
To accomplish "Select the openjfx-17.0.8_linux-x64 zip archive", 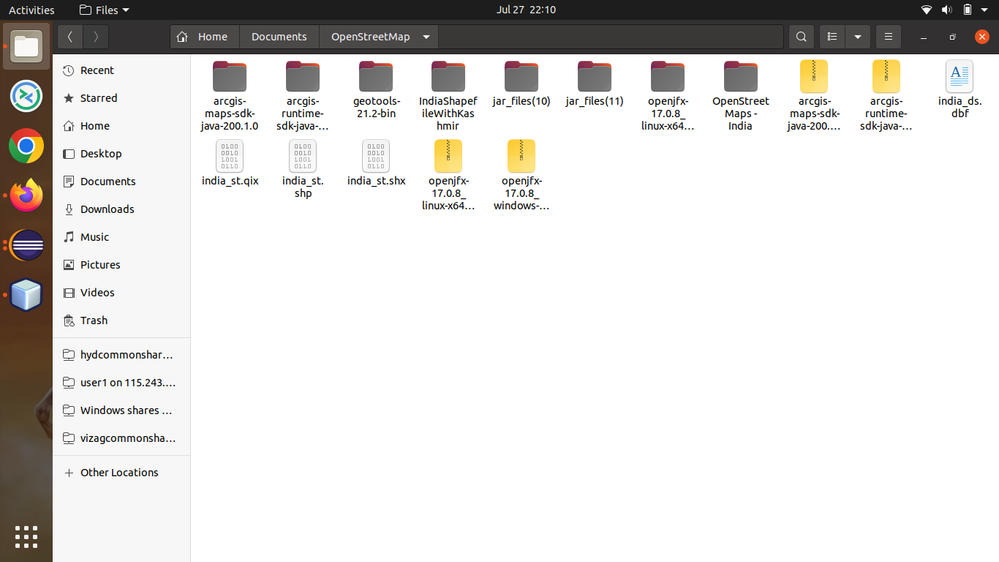I will (448, 175).
